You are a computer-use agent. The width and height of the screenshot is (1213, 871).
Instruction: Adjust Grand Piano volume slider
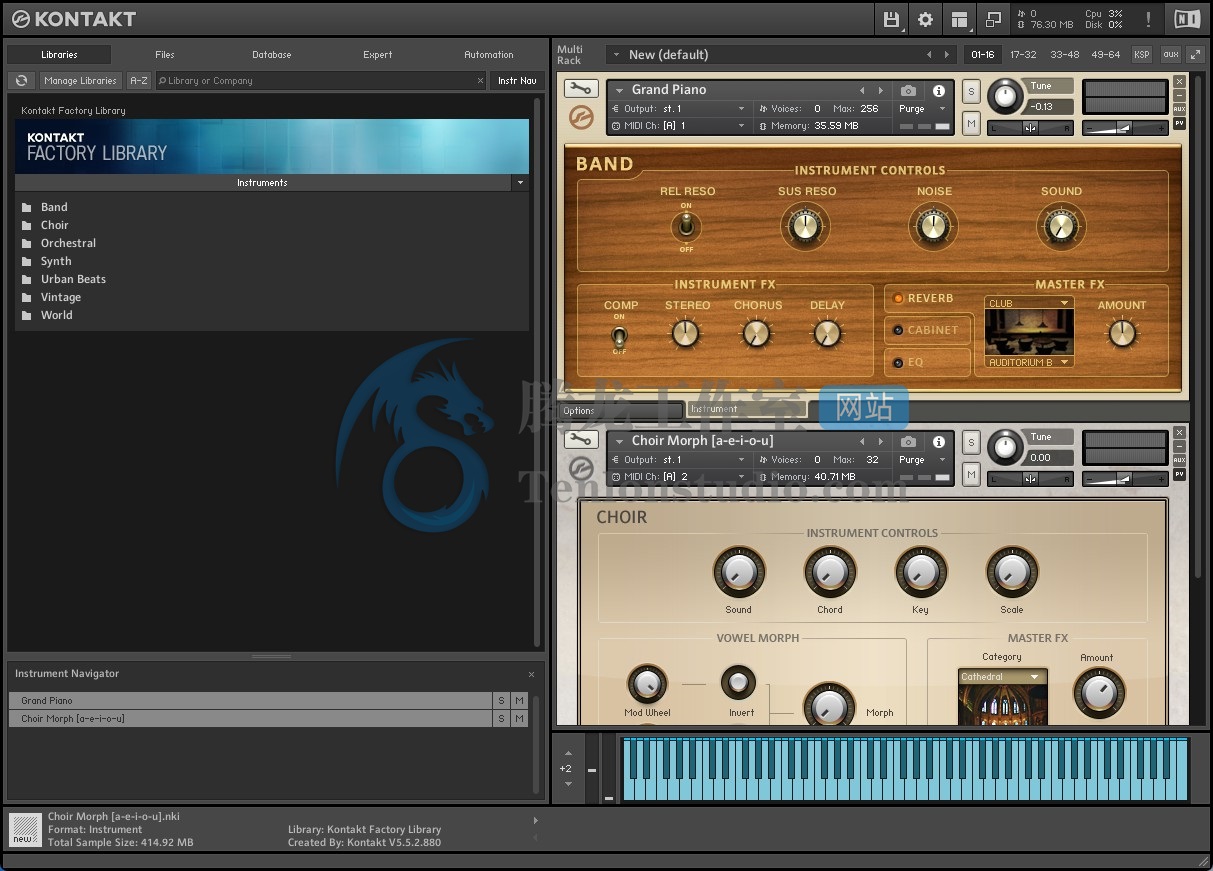pyautogui.click(x=1125, y=127)
